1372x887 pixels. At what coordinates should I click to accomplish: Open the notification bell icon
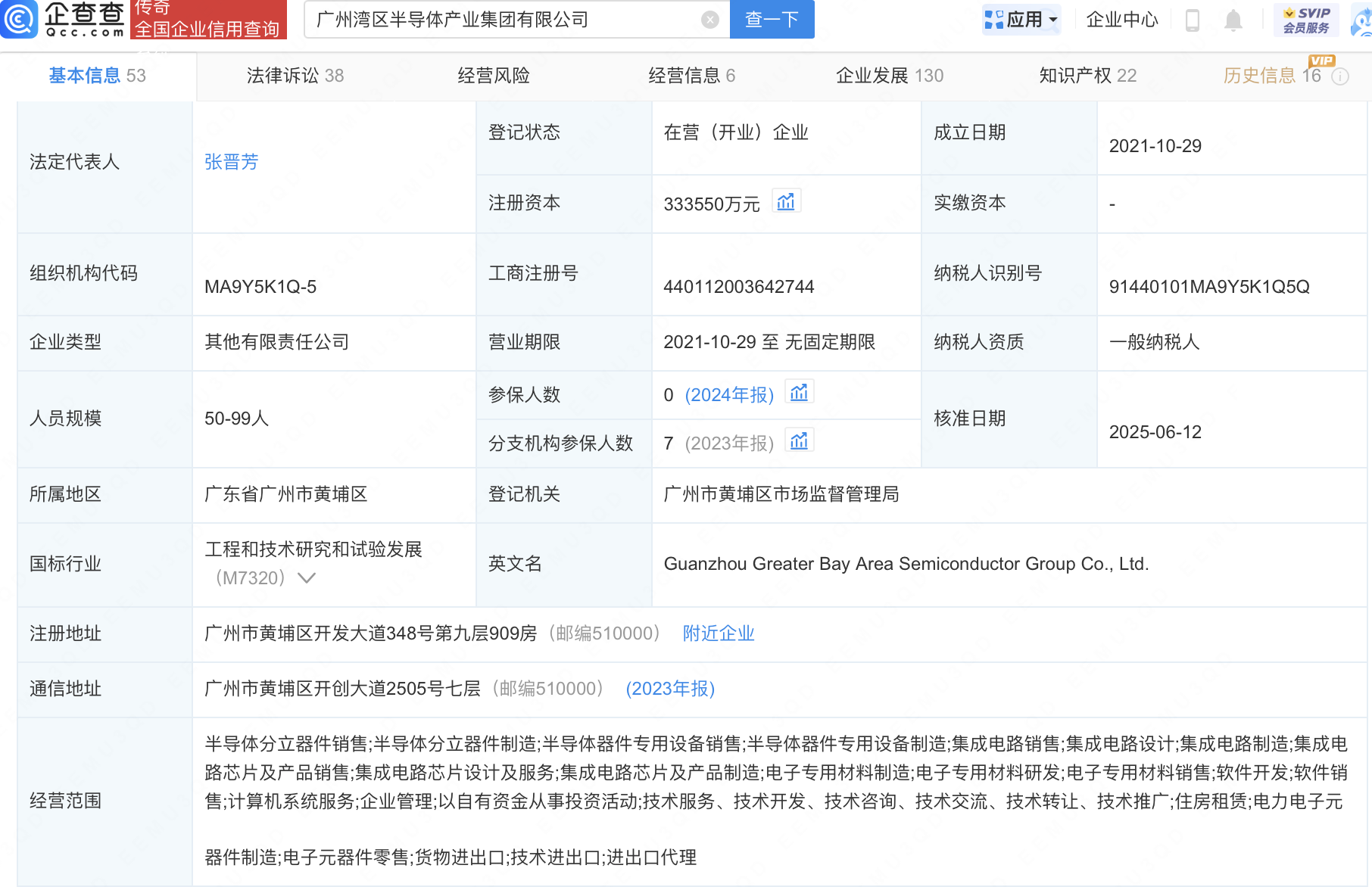click(x=1233, y=20)
